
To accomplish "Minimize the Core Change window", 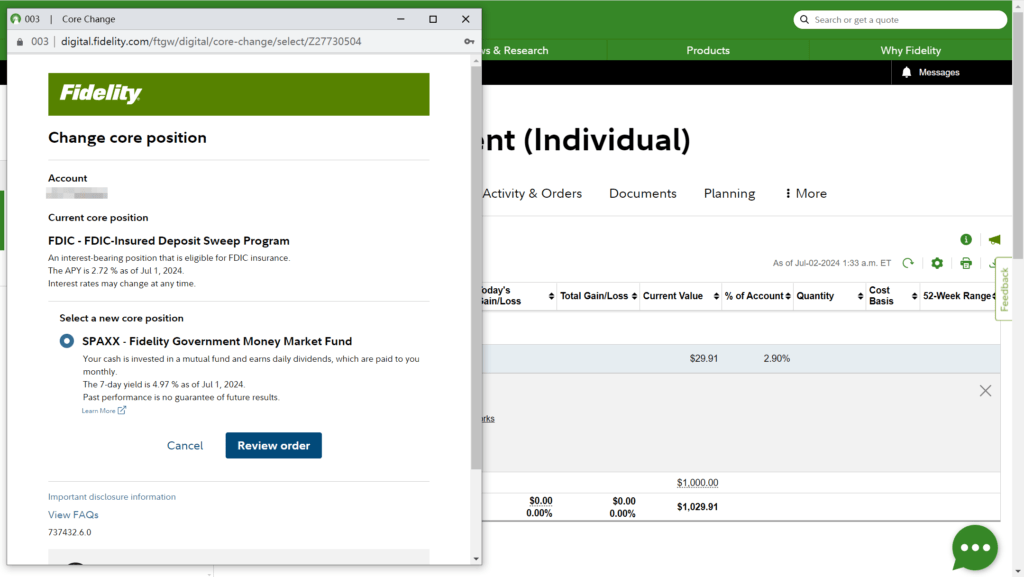I will tap(401, 19).
